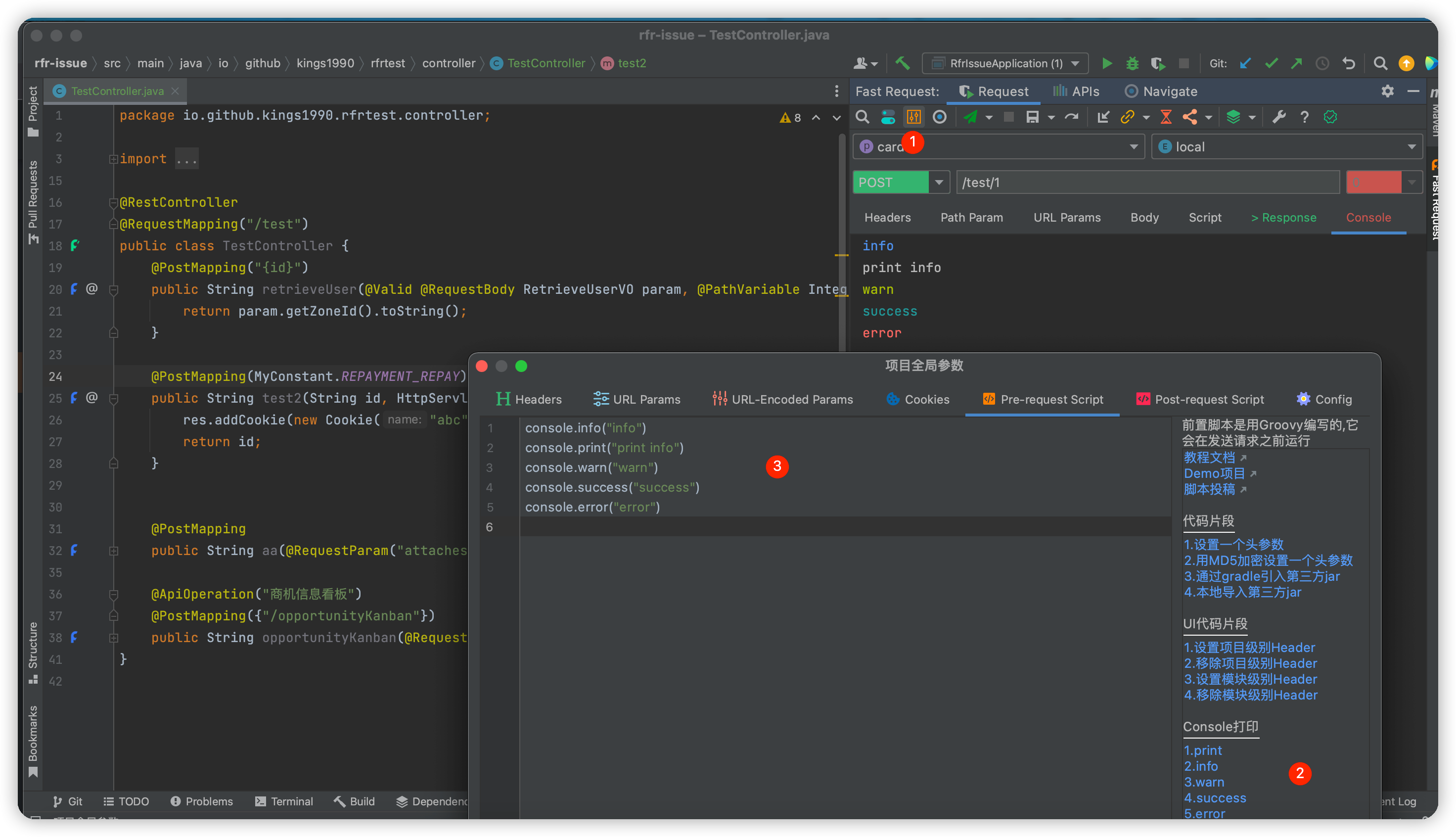Open the Body tab of the request

pos(1144,217)
